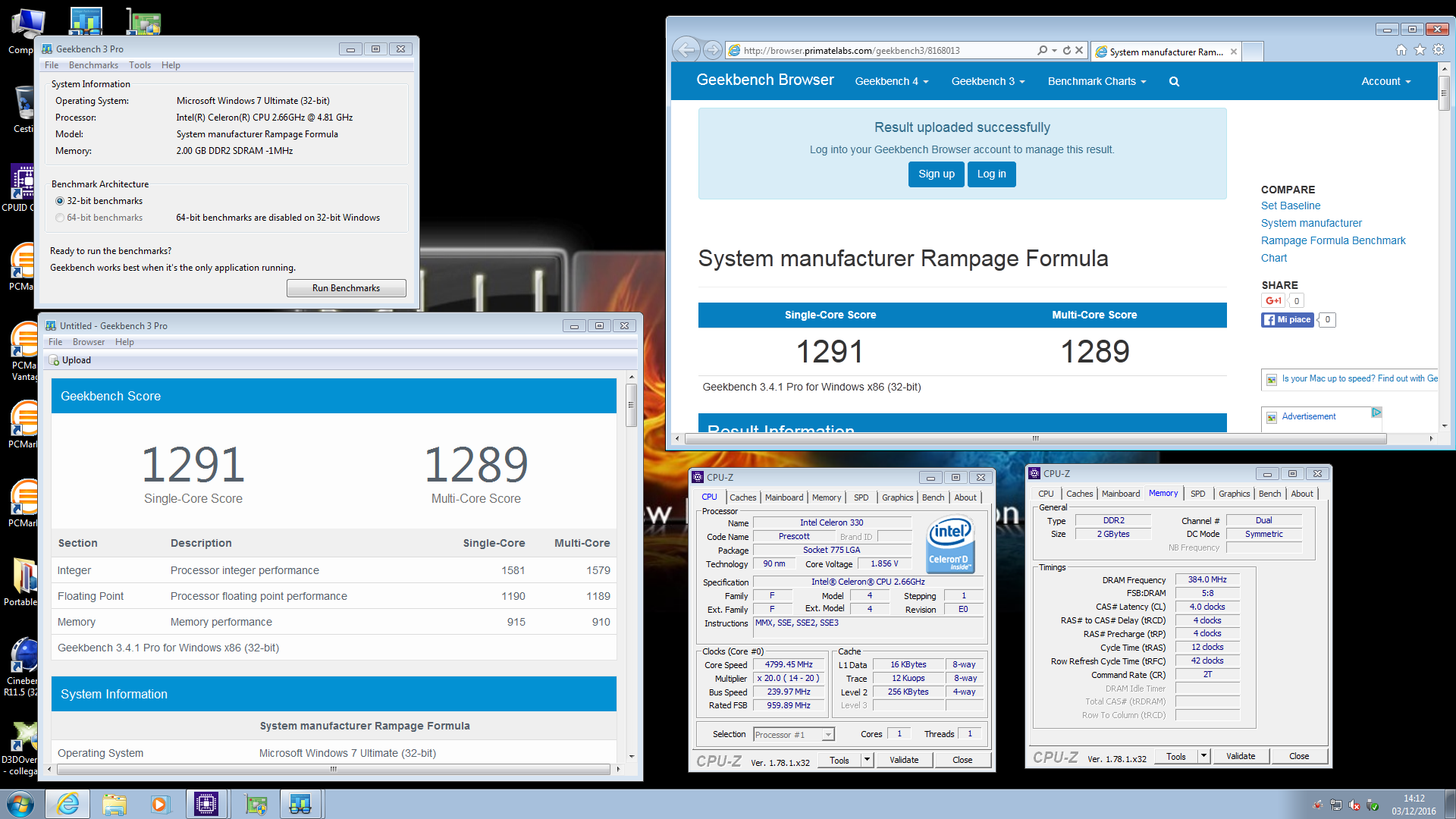
Task: Stop loading the page in IE
Action: [x=1079, y=51]
